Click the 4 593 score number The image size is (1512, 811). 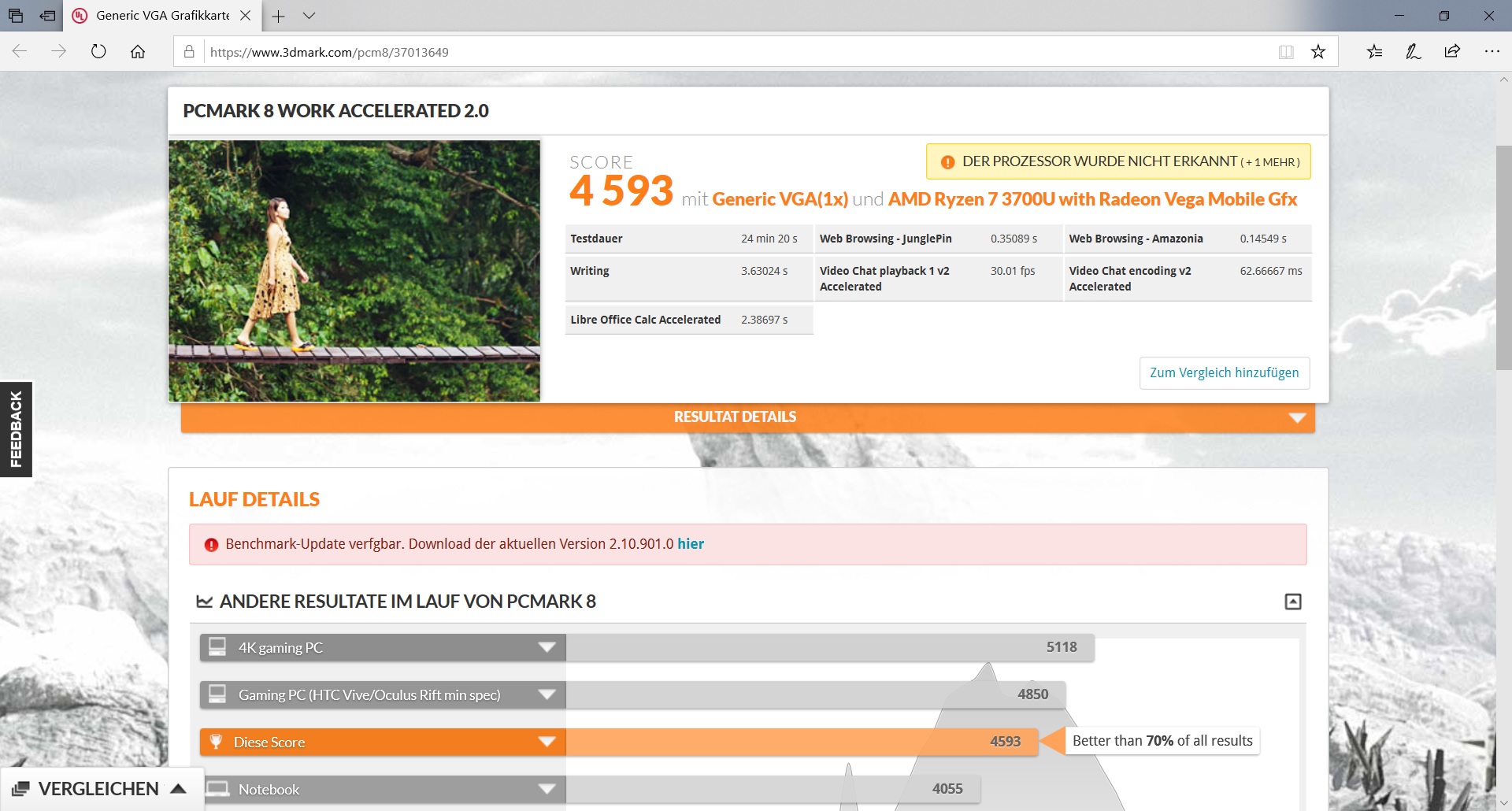click(x=621, y=191)
